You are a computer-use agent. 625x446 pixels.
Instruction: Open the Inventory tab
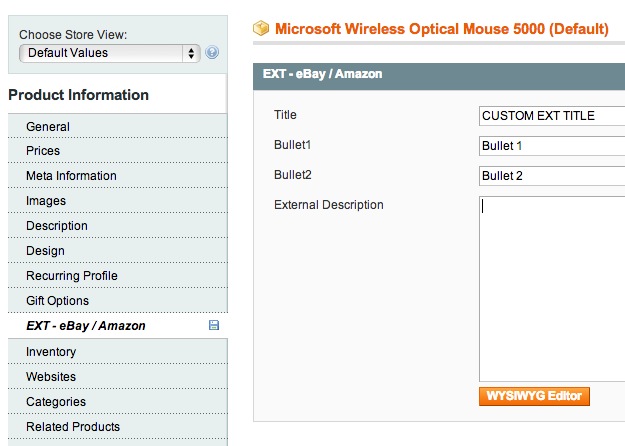(x=118, y=352)
